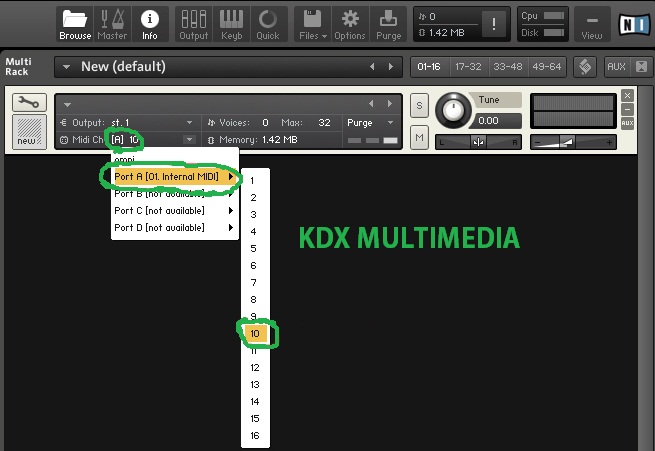Open instrument edit mode with wrench icon

(x=29, y=102)
